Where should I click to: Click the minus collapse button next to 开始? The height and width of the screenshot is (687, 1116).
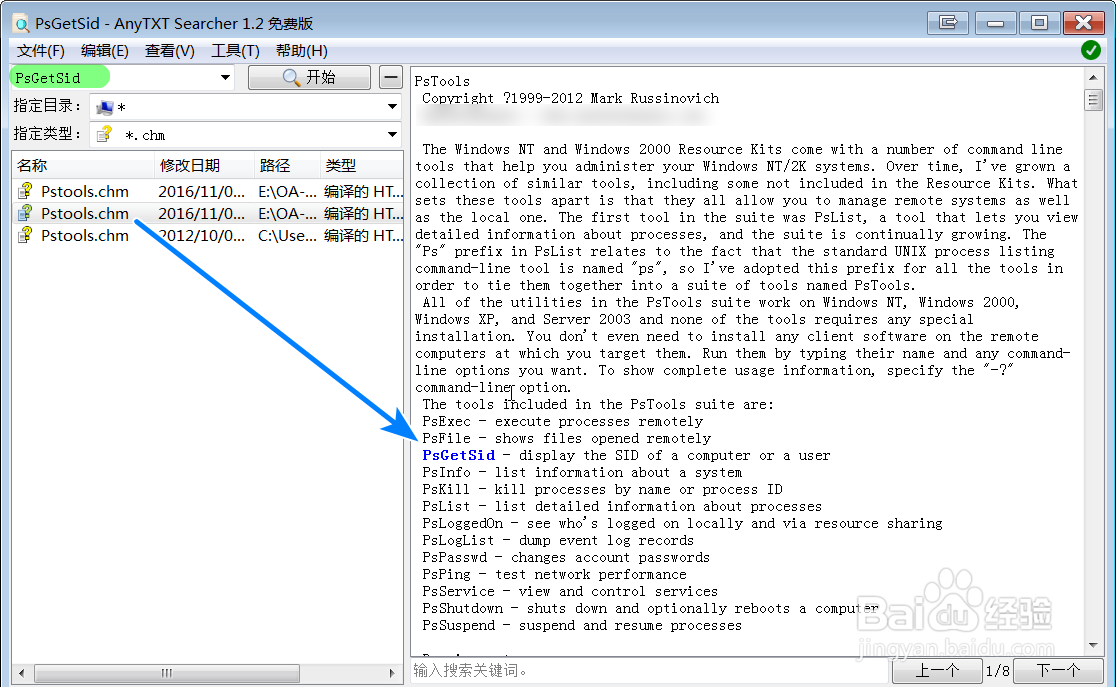(391, 78)
